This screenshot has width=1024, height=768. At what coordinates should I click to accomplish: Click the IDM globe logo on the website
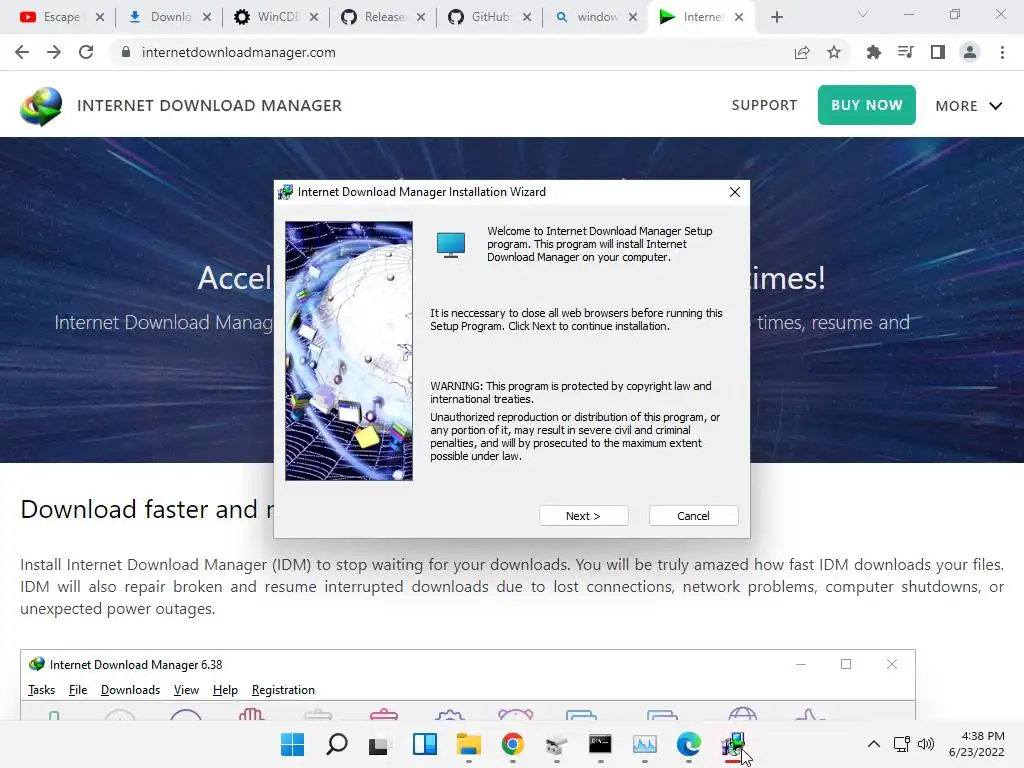point(41,106)
